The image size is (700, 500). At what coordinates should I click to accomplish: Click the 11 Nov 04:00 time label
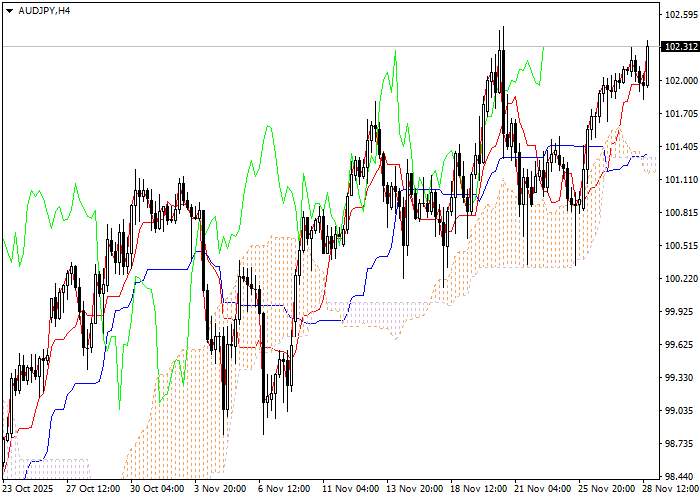(350, 488)
